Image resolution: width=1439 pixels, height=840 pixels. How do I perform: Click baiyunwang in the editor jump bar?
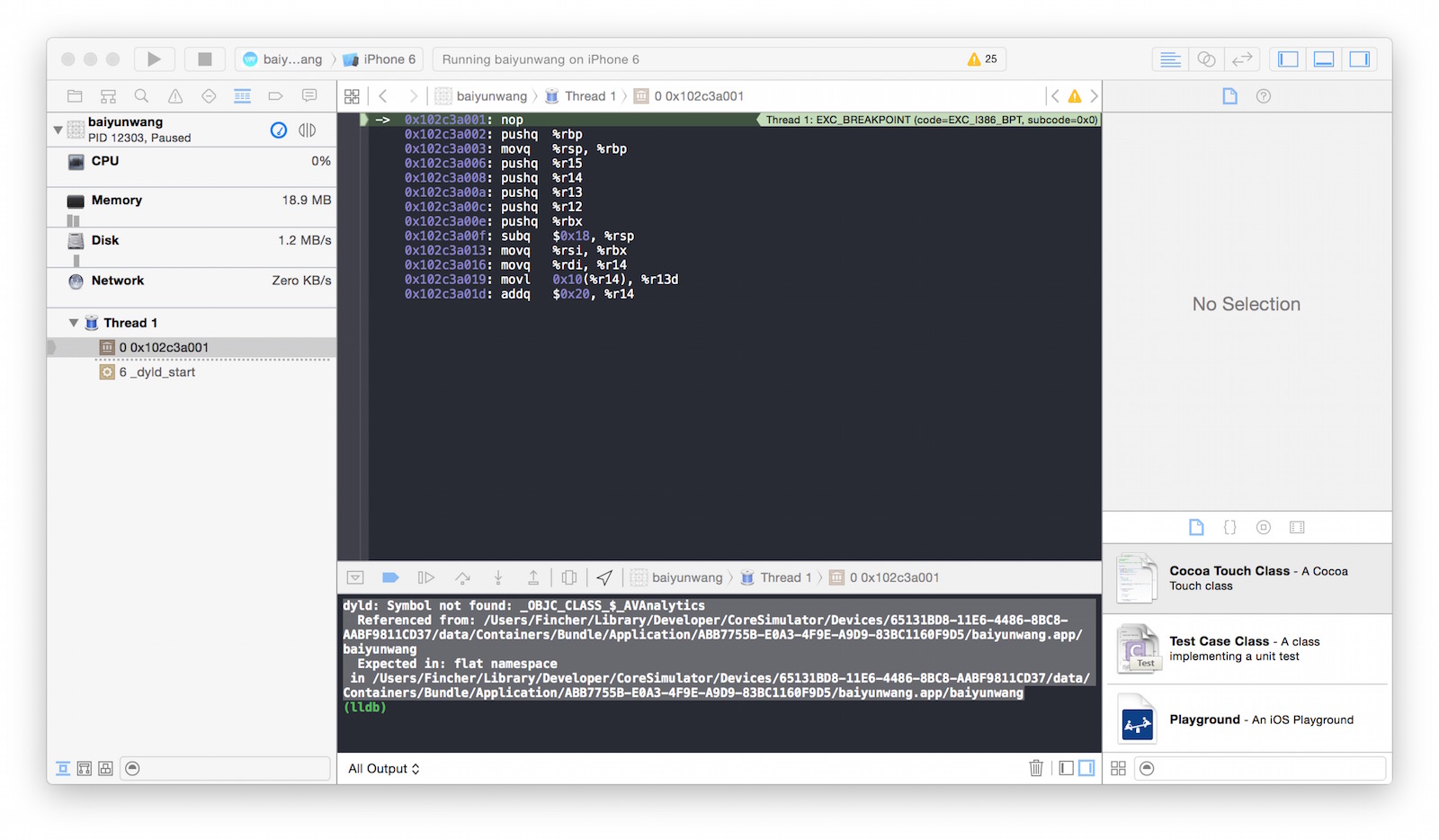[x=481, y=96]
